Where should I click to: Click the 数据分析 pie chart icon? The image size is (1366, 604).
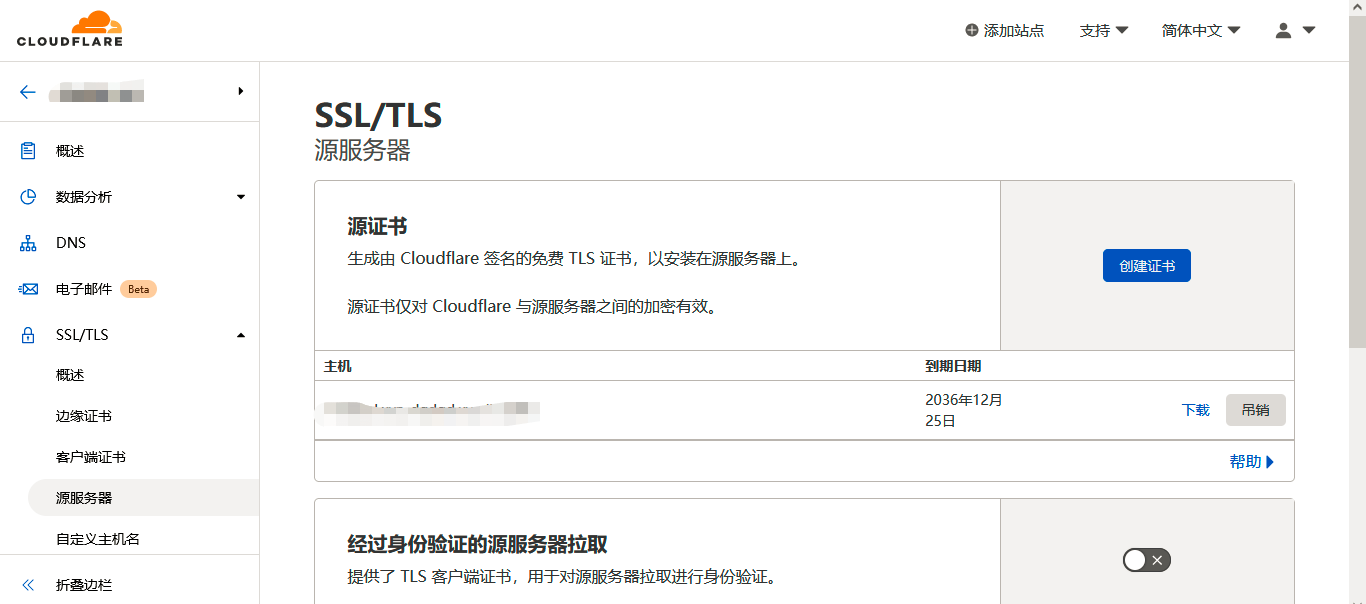[x=29, y=197]
